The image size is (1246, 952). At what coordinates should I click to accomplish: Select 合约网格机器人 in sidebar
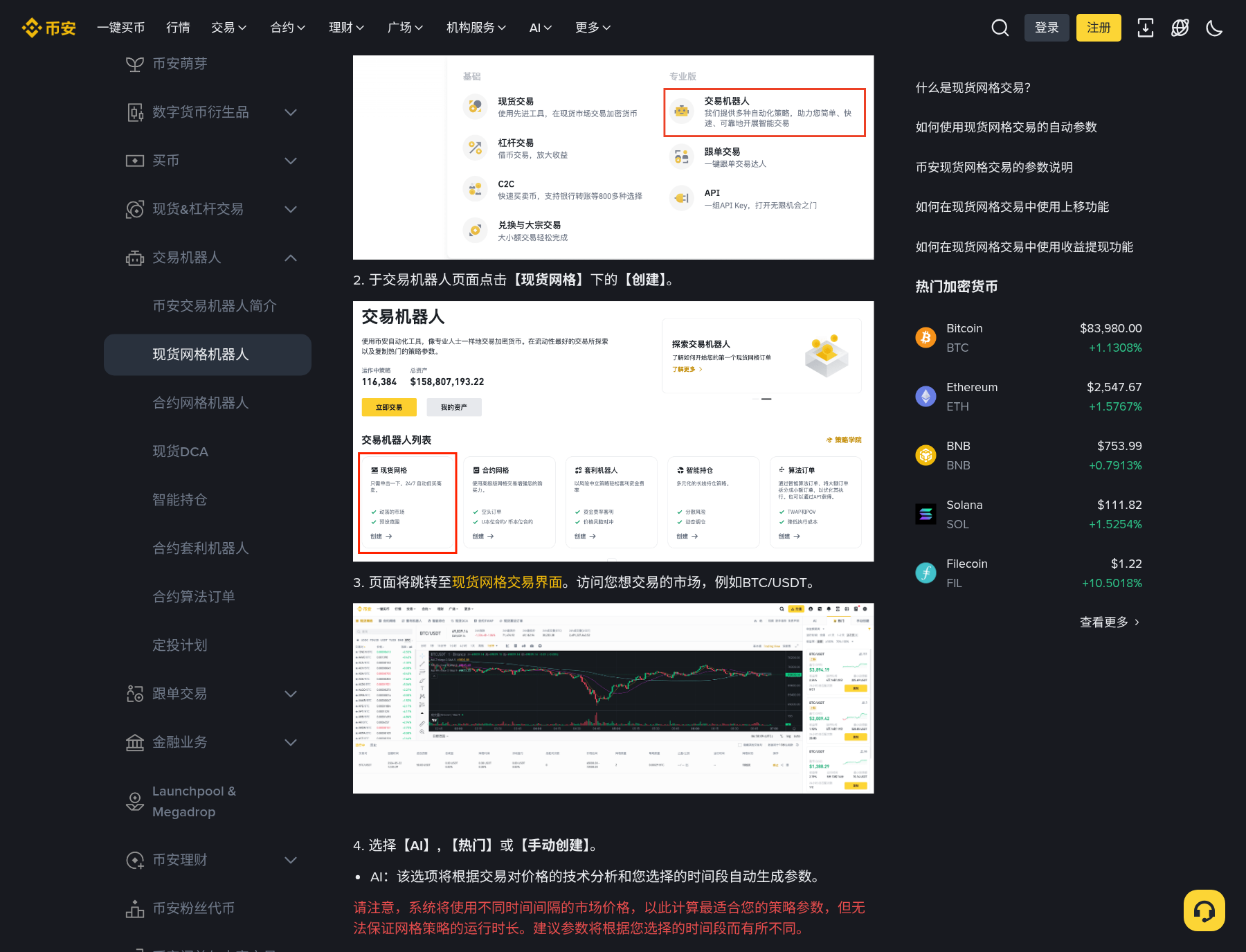(200, 403)
